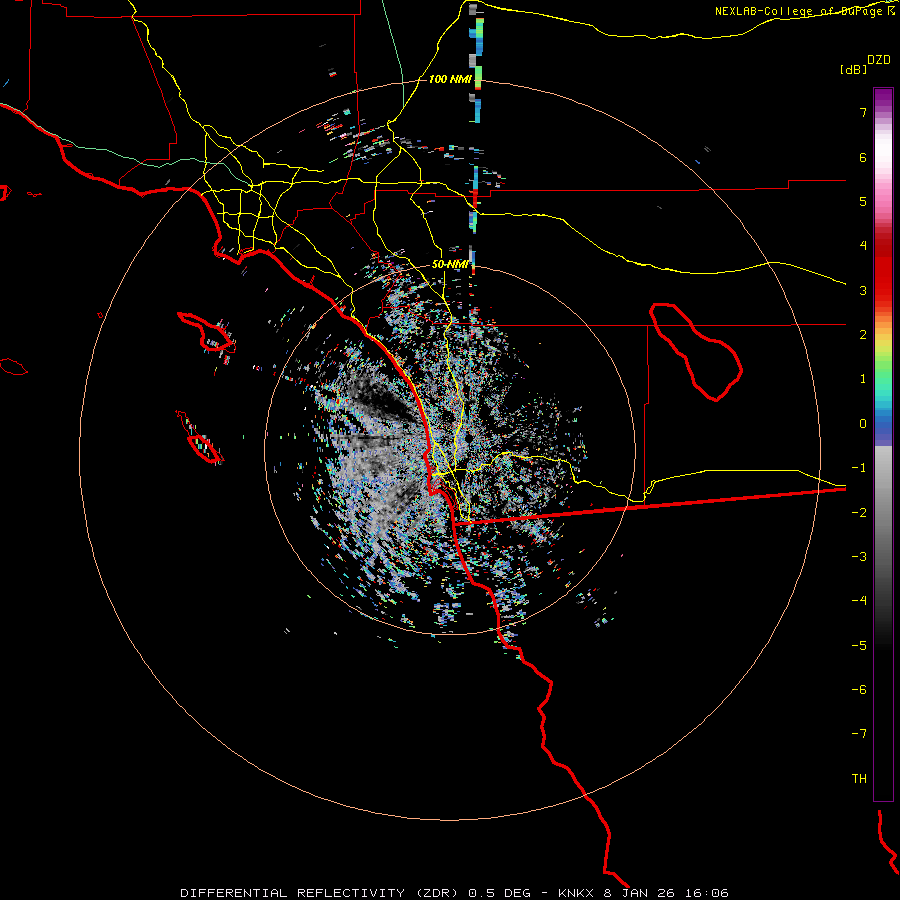Click the DIFFERENTIAL REFLECTIVITY caption text
Viewport: 900px width, 900px height.
tap(292, 893)
